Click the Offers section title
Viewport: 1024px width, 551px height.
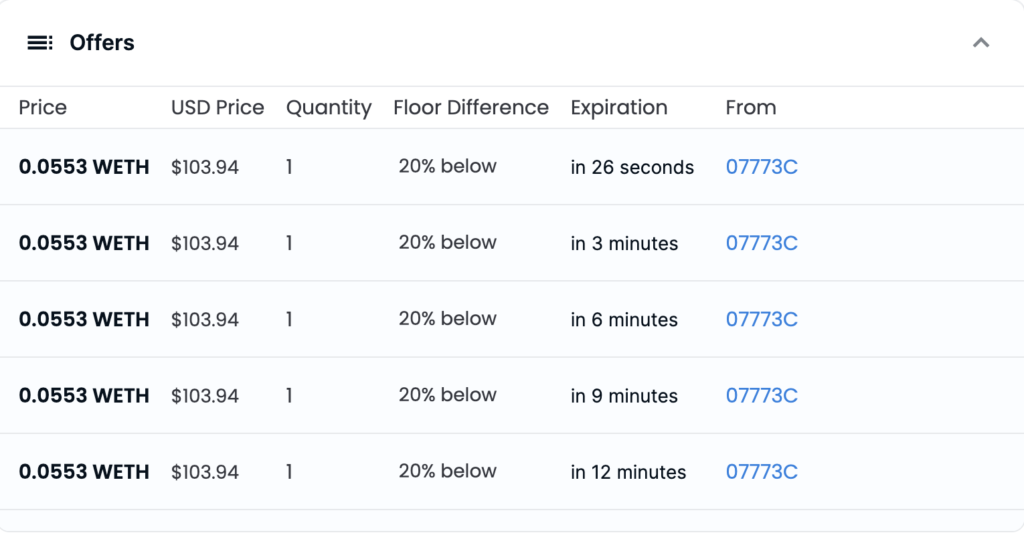[102, 43]
